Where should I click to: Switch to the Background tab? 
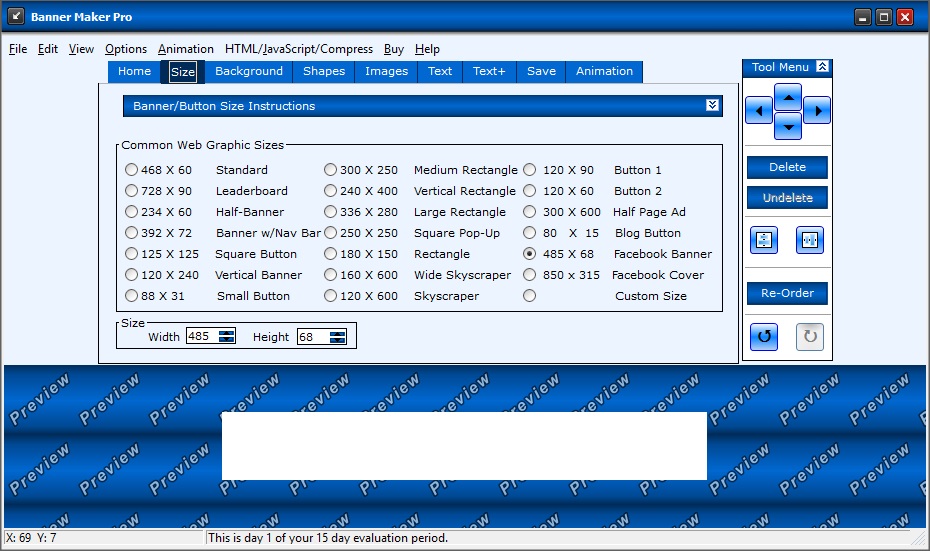pyautogui.click(x=249, y=71)
